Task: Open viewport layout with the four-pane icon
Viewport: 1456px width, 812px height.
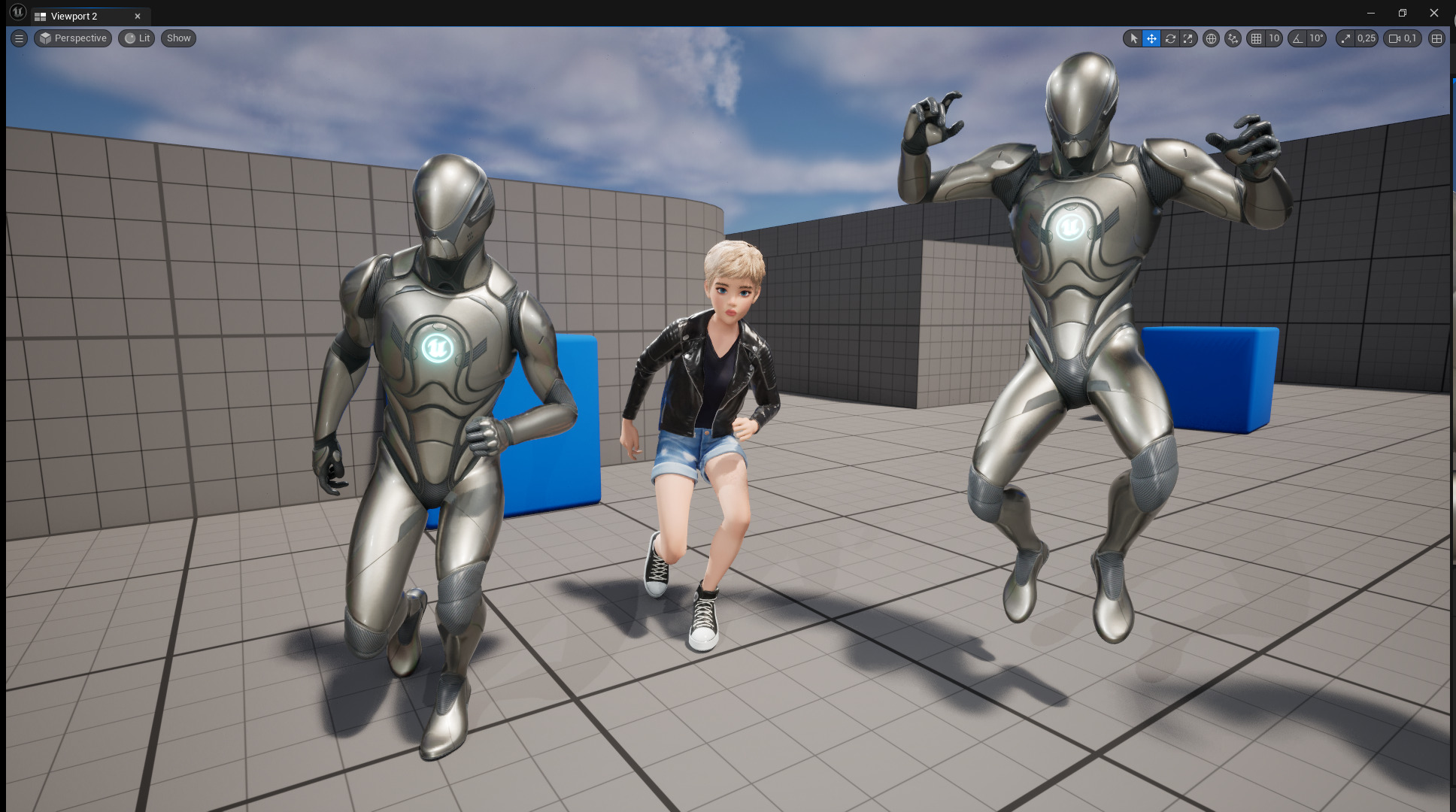Action: (1436, 38)
